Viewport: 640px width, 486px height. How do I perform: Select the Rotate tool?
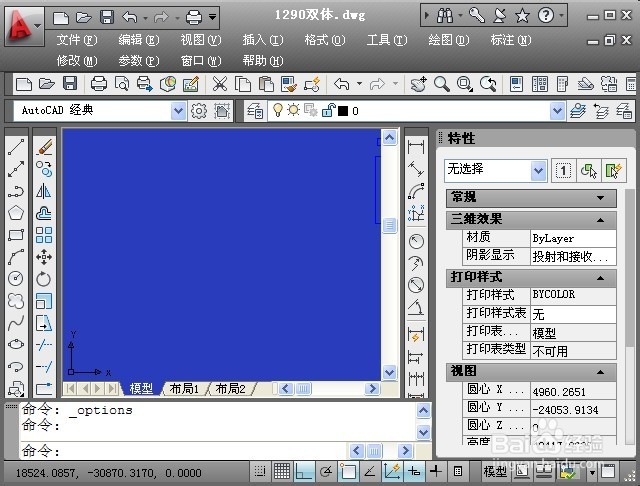(44, 279)
